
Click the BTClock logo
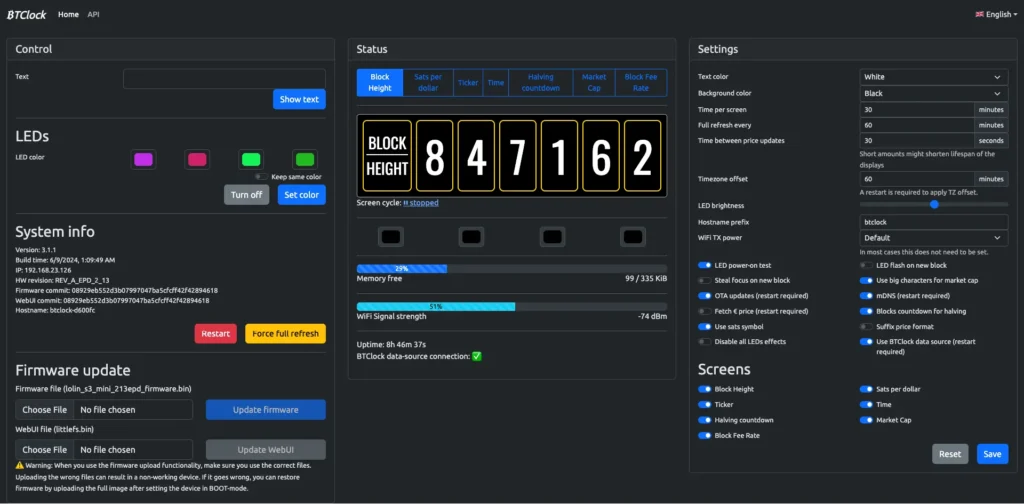[x=27, y=14]
